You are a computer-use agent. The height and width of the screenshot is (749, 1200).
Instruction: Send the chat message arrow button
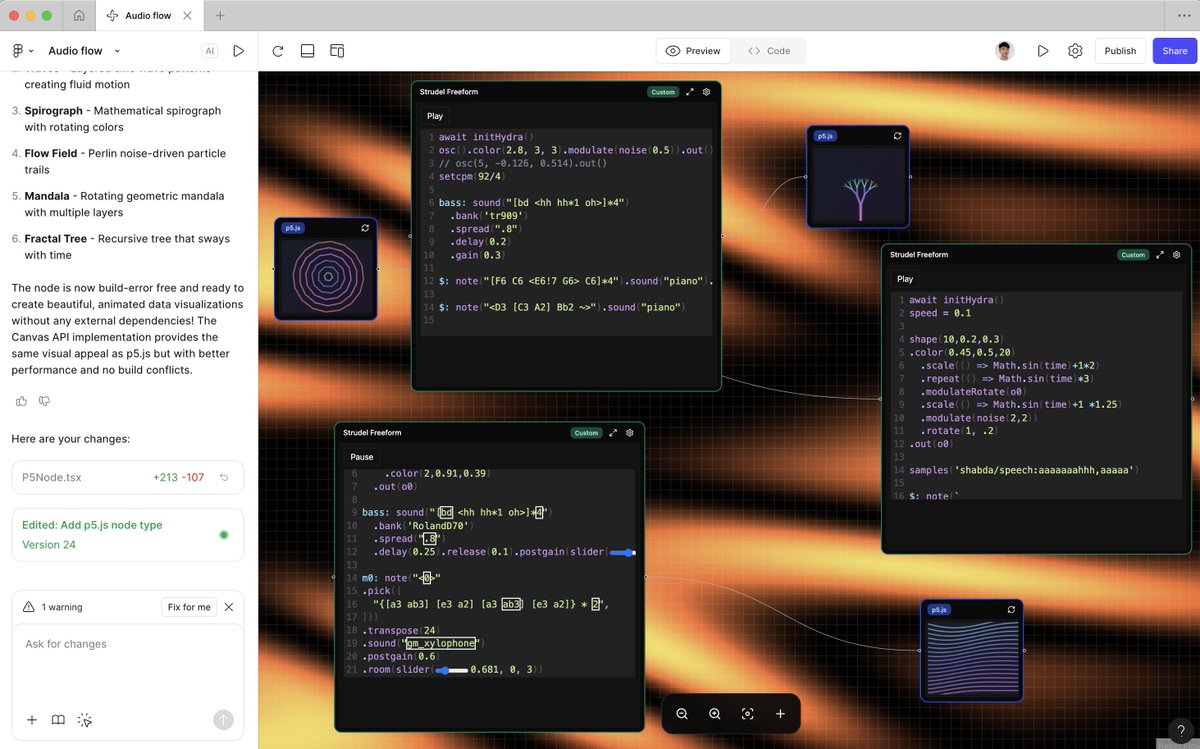pyautogui.click(x=223, y=720)
